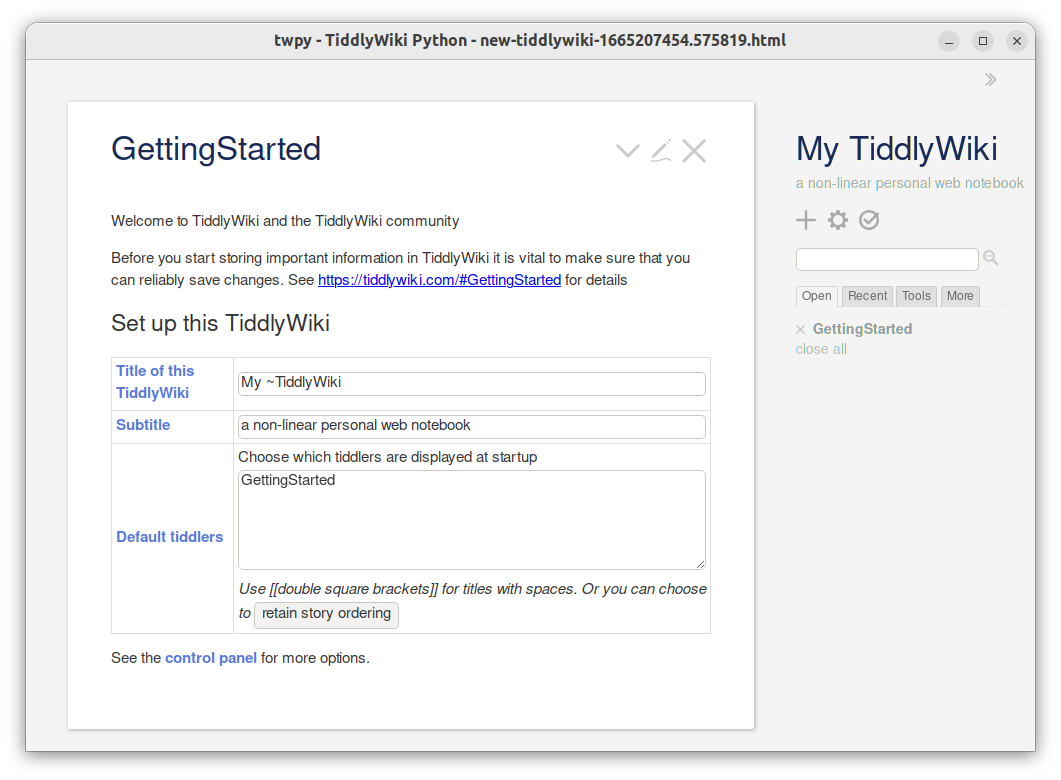Create a new tiddler with plus icon
The height and width of the screenshot is (780, 1061).
tap(806, 220)
